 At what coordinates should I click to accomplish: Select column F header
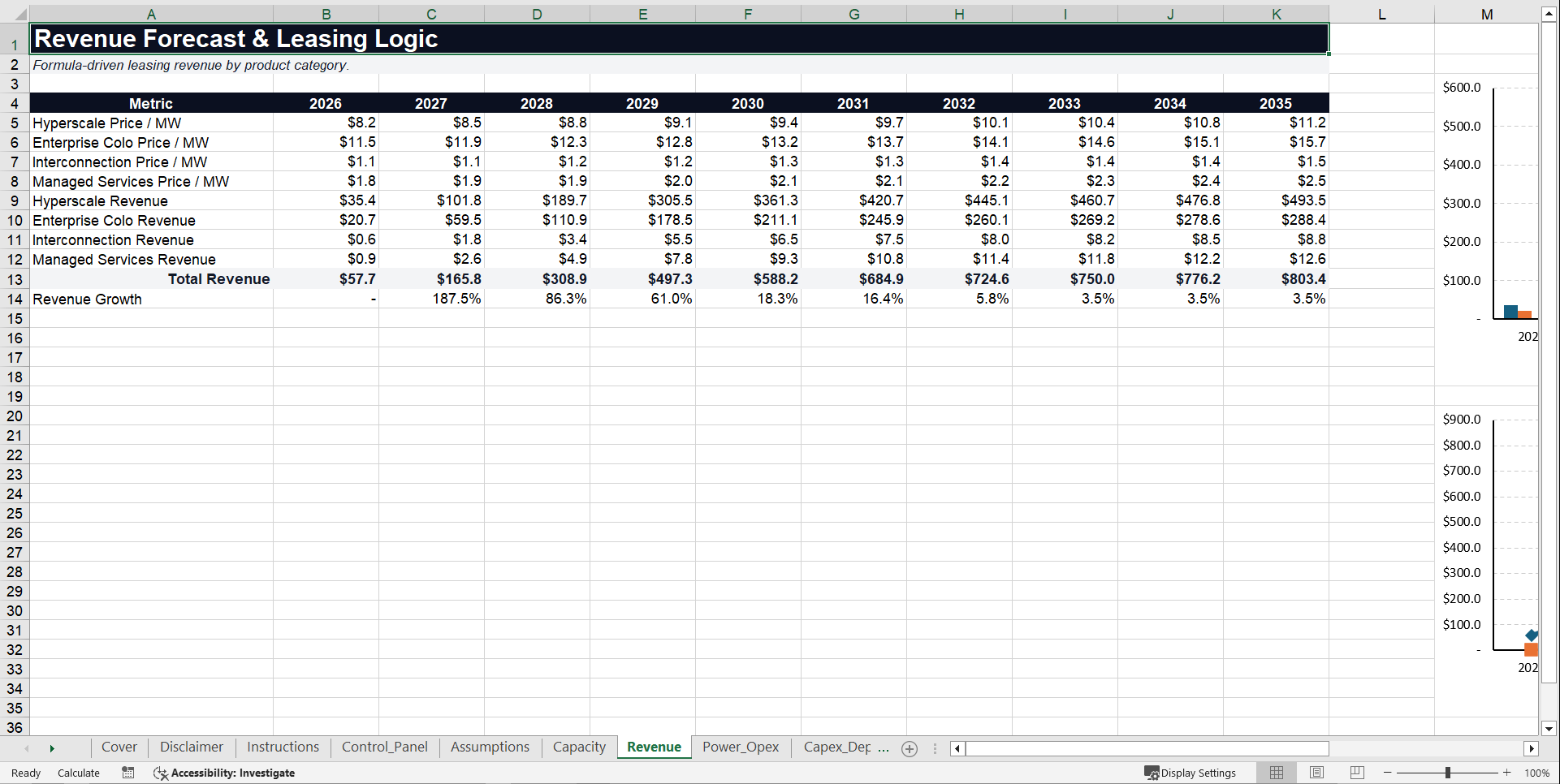click(748, 14)
